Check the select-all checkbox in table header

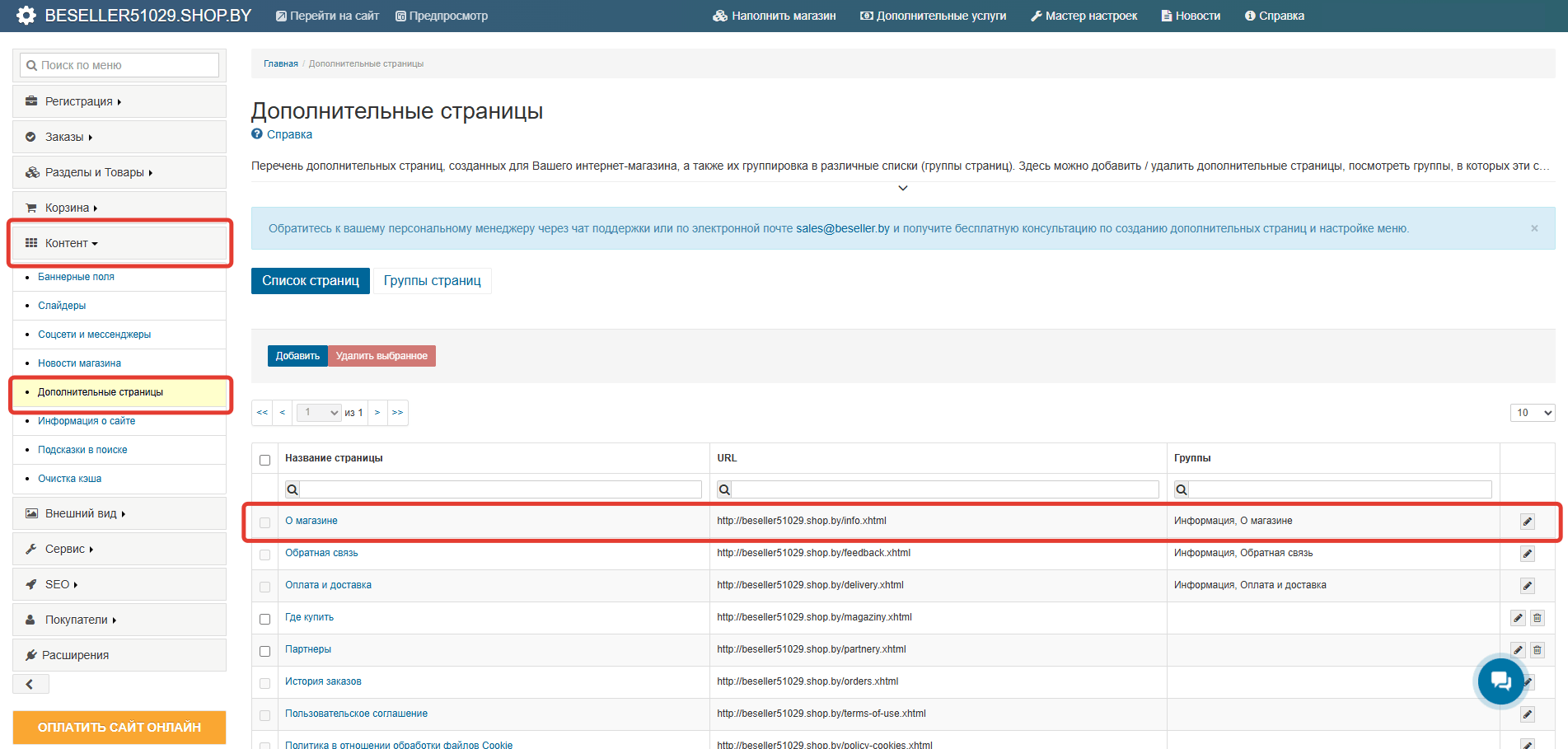[x=265, y=460]
